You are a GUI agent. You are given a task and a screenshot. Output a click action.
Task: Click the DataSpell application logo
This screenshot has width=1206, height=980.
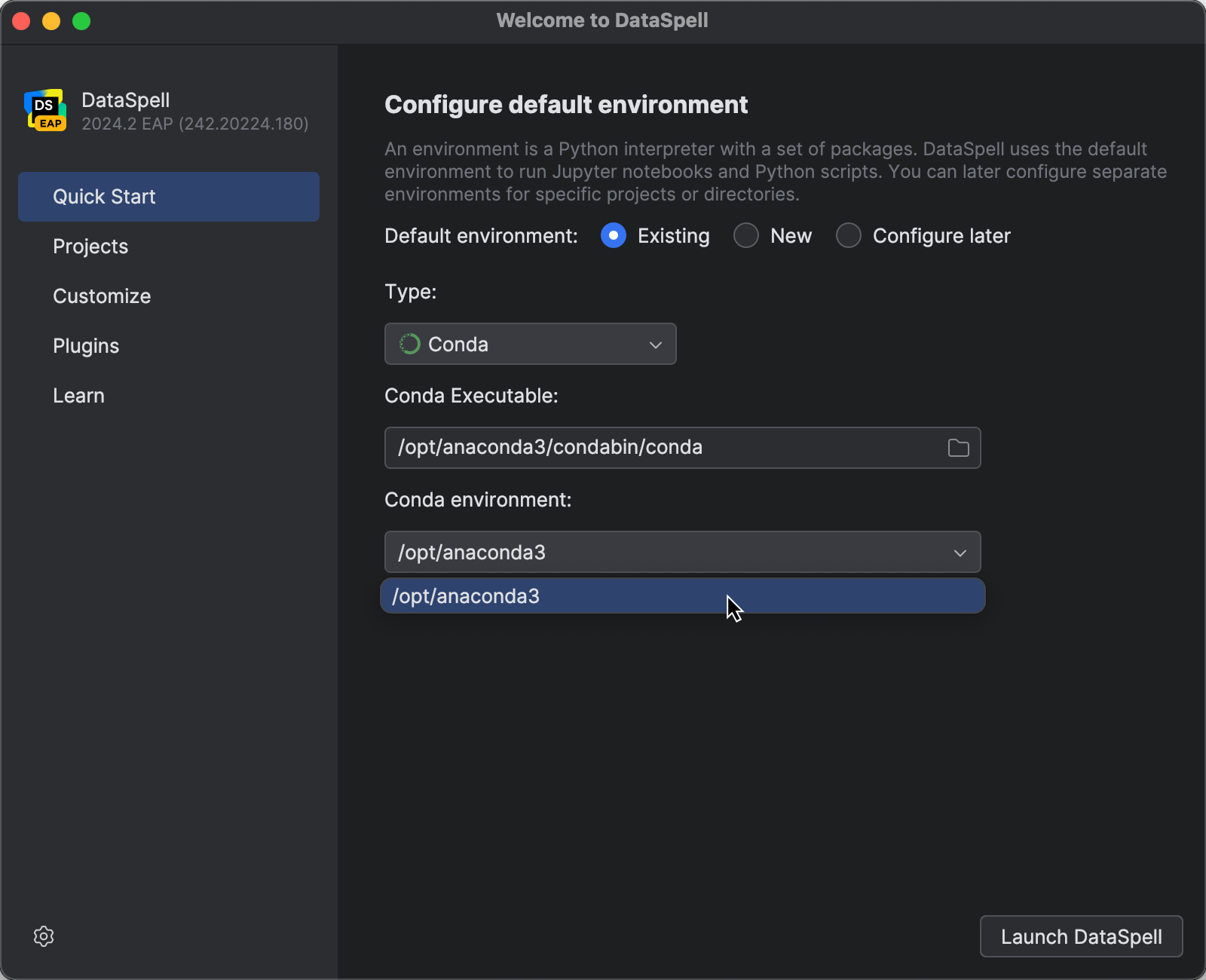pyautogui.click(x=45, y=110)
